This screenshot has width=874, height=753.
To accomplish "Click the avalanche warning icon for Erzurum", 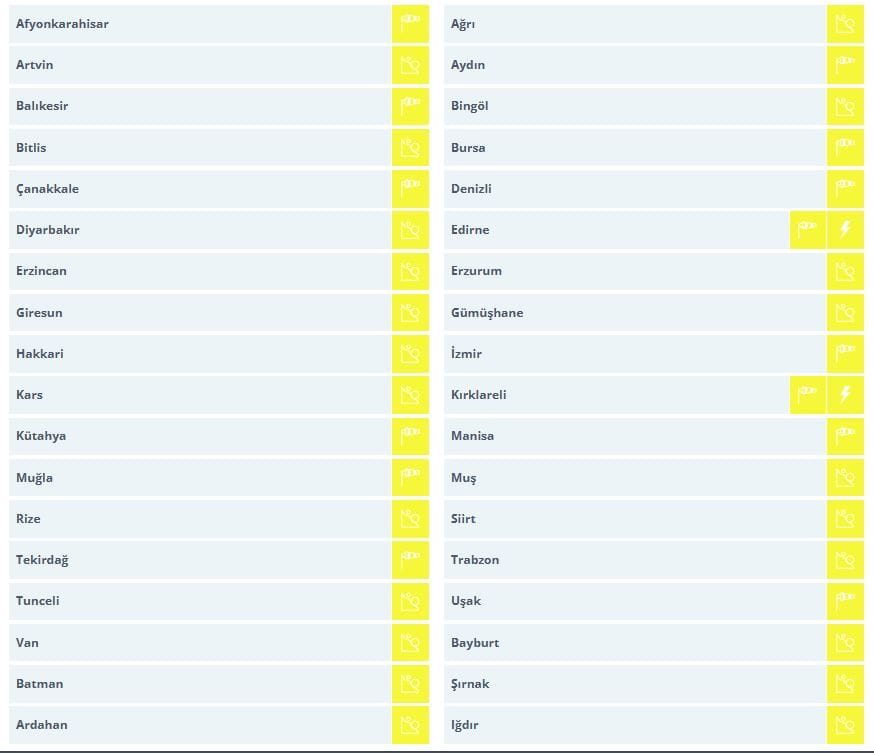I will pyautogui.click(x=845, y=271).
